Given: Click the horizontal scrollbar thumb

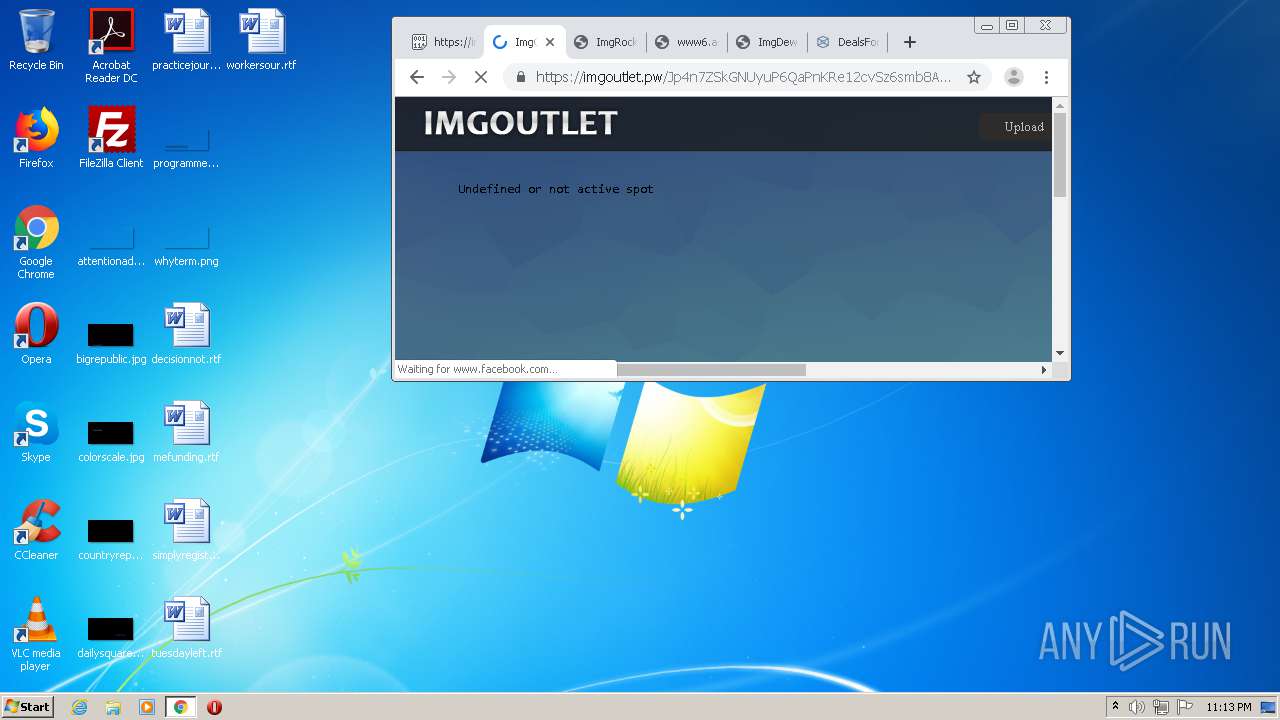Looking at the screenshot, I should (x=711, y=370).
